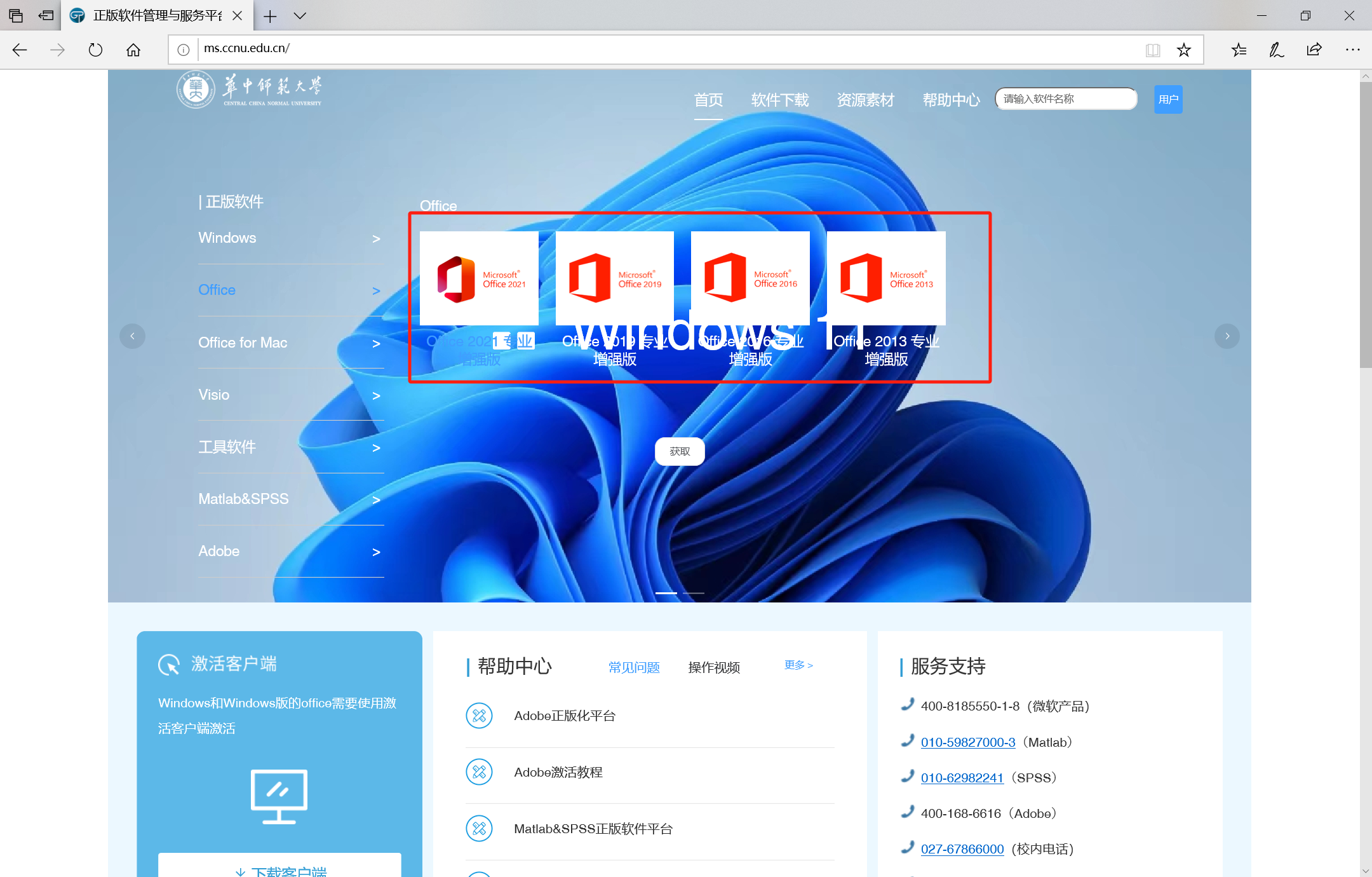Image resolution: width=1372 pixels, height=877 pixels.
Task: Open the Matlab&SPSS正版软件平台 help article
Action: 593,829
